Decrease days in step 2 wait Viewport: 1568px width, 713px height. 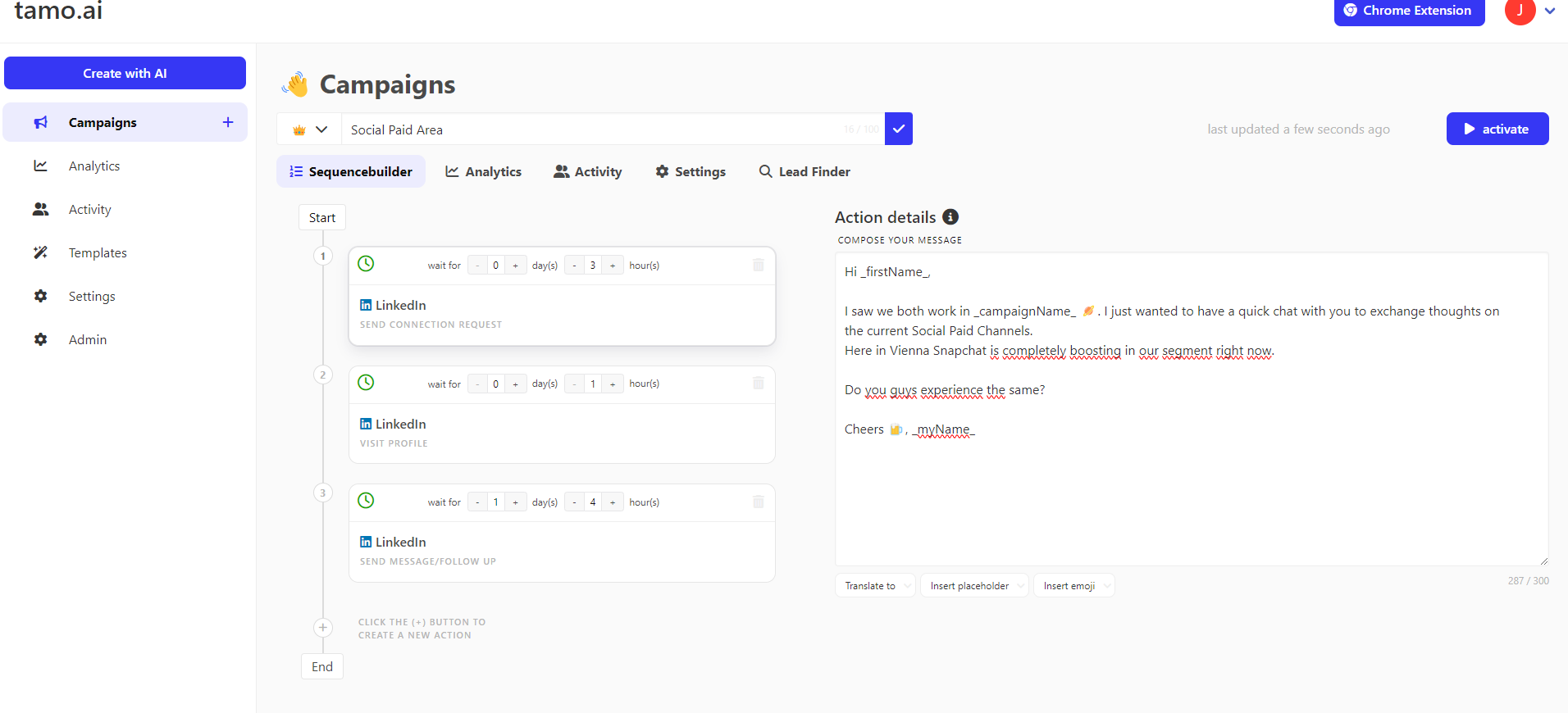pos(477,384)
